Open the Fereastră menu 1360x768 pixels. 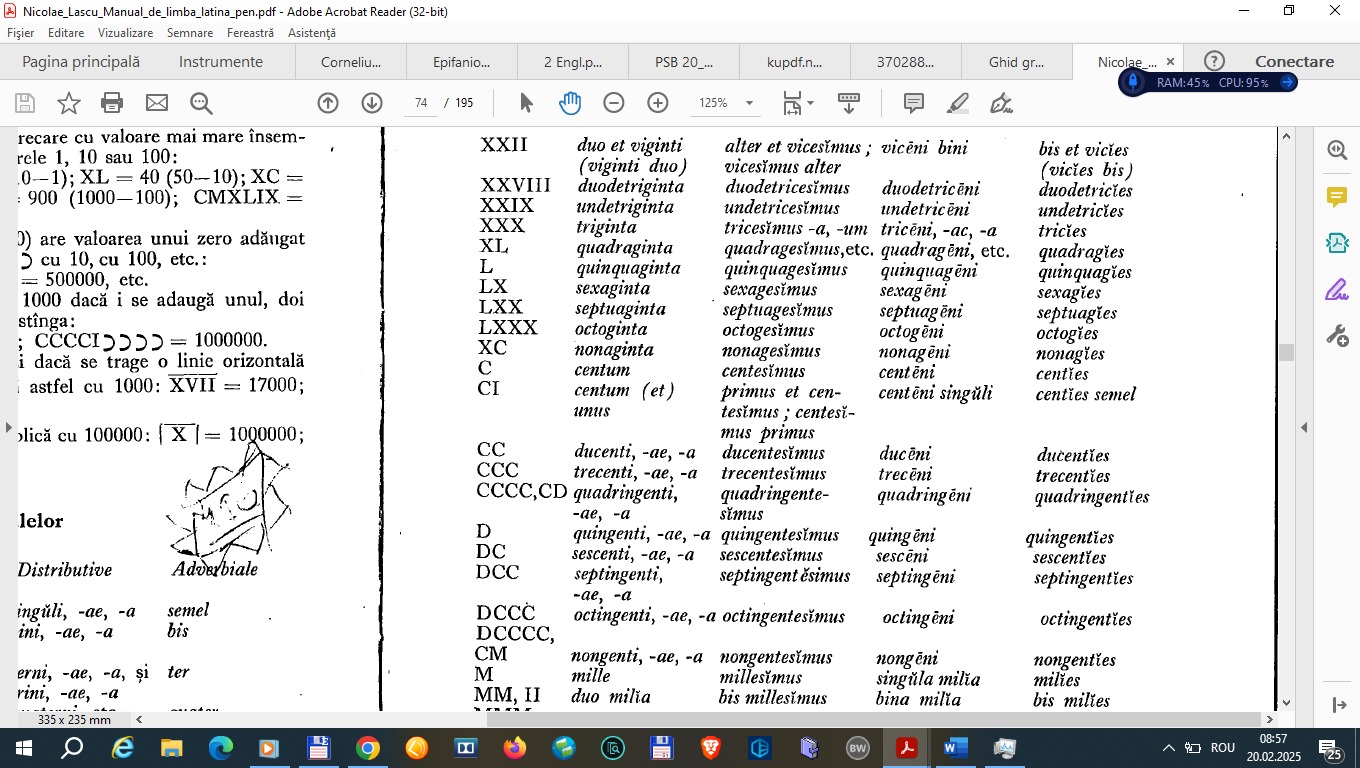tap(250, 33)
